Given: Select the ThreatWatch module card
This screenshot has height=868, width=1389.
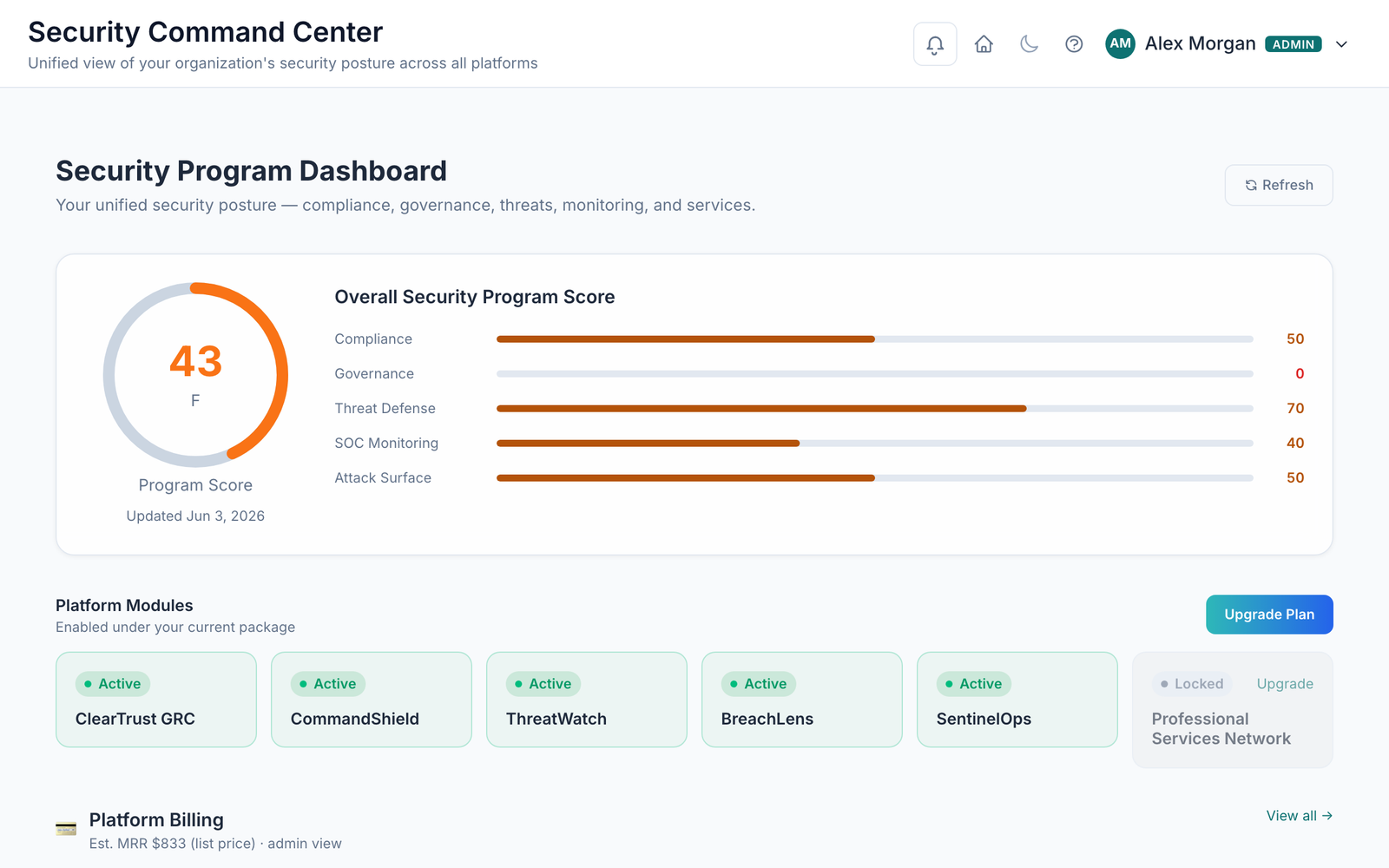Looking at the screenshot, I should pyautogui.click(x=587, y=700).
